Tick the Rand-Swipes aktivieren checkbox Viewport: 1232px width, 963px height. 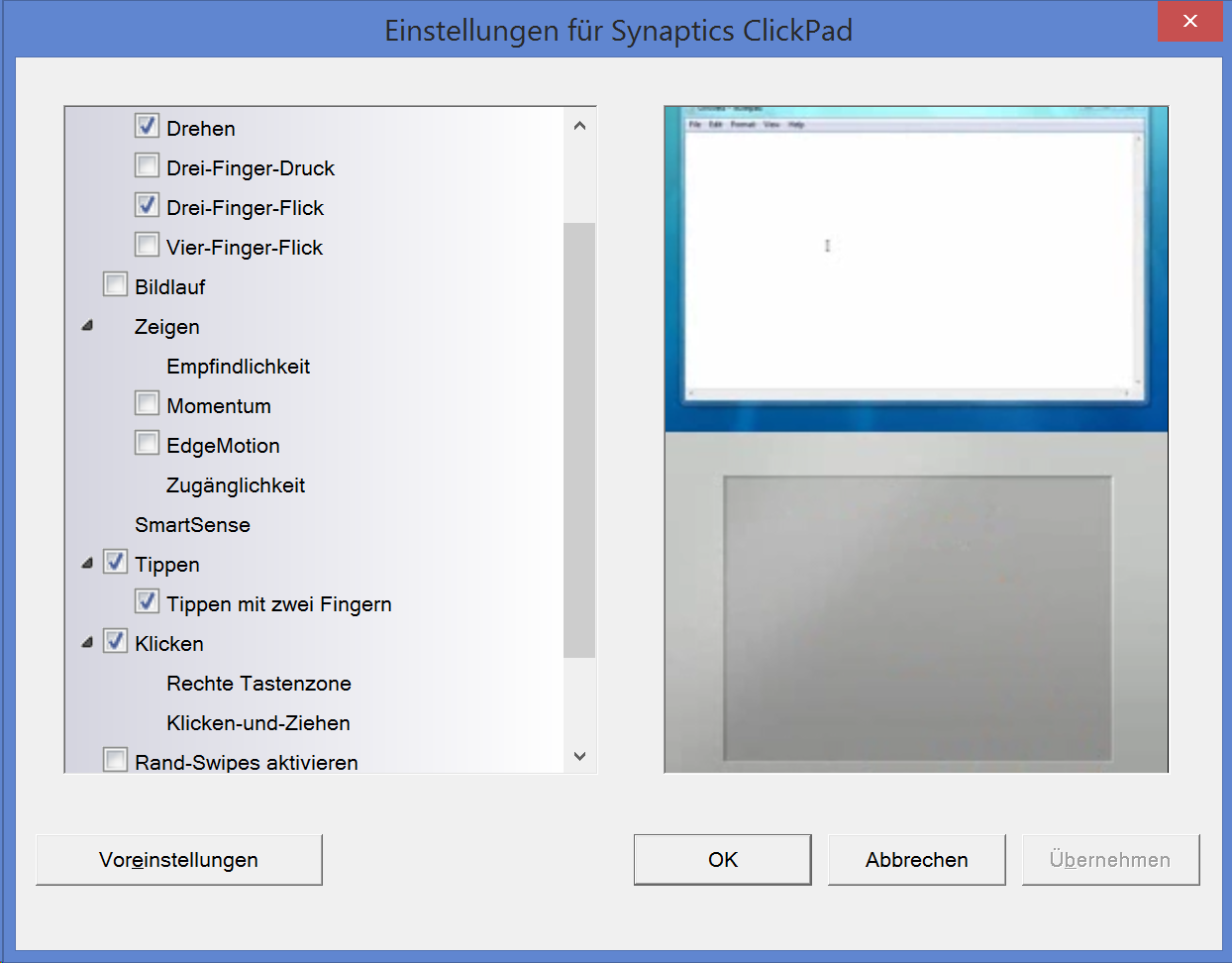pos(115,760)
